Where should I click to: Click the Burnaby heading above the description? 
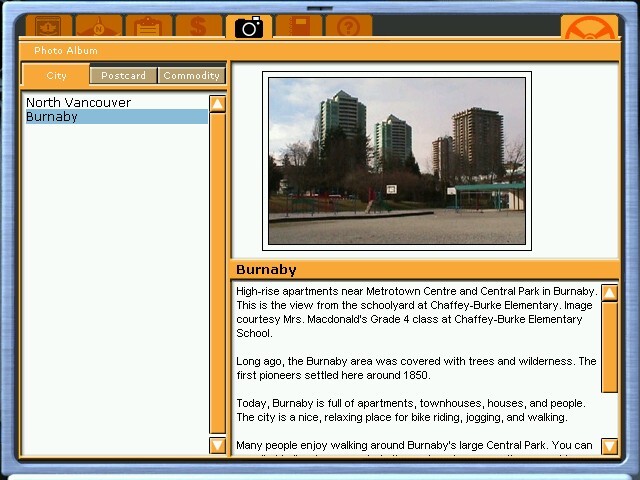tap(266, 270)
